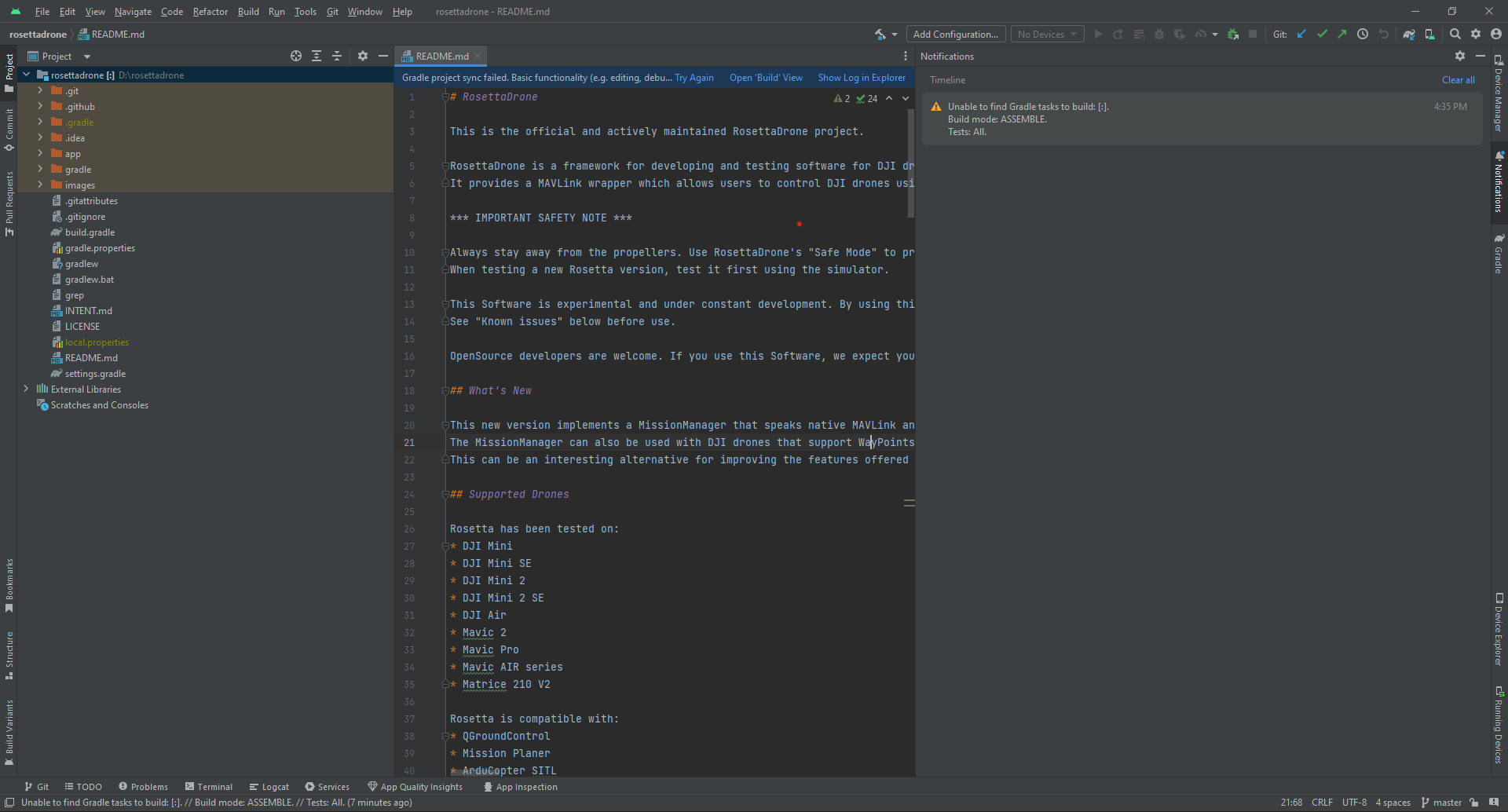
Task: Open the Git menu
Action: (332, 12)
